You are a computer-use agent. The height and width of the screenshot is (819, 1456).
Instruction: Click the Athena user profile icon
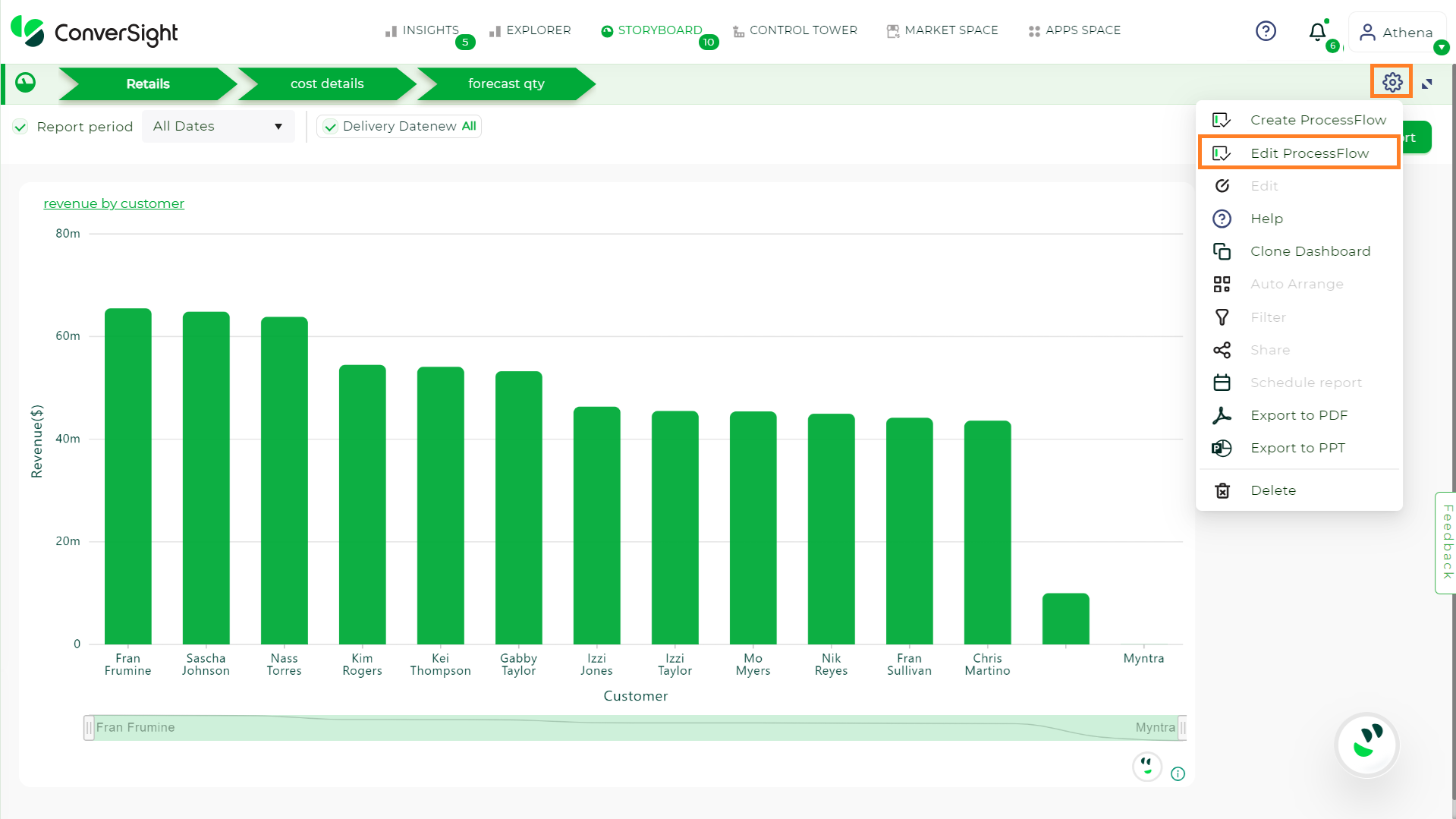(x=1367, y=32)
